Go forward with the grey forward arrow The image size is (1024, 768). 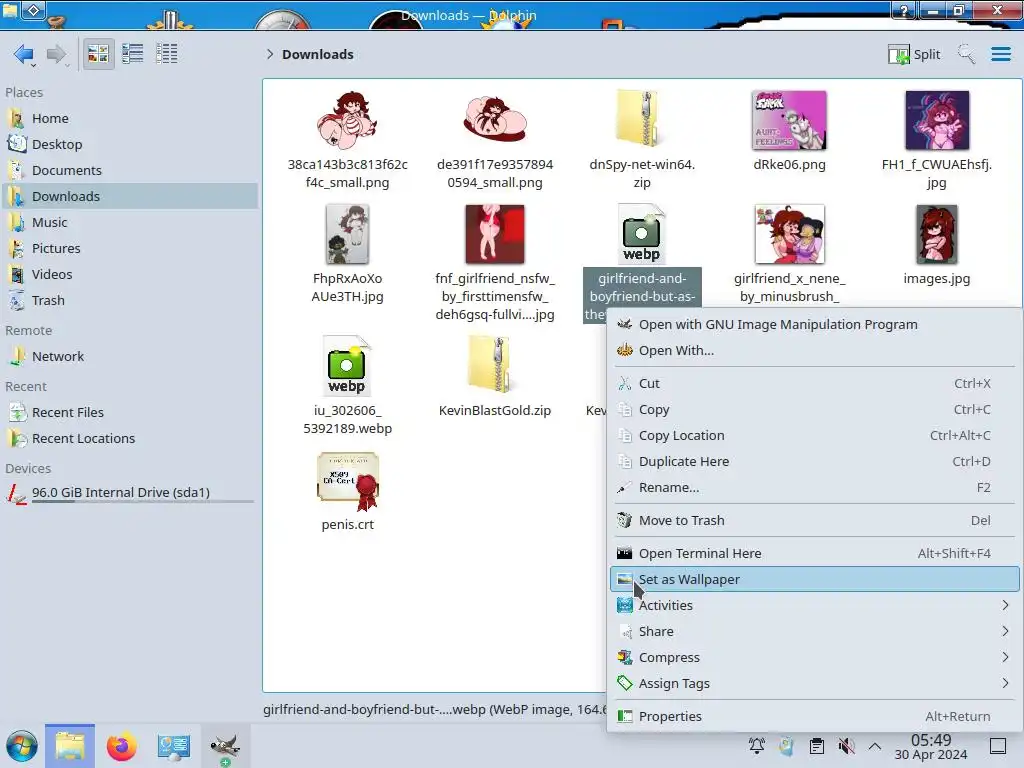pyautogui.click(x=57, y=54)
